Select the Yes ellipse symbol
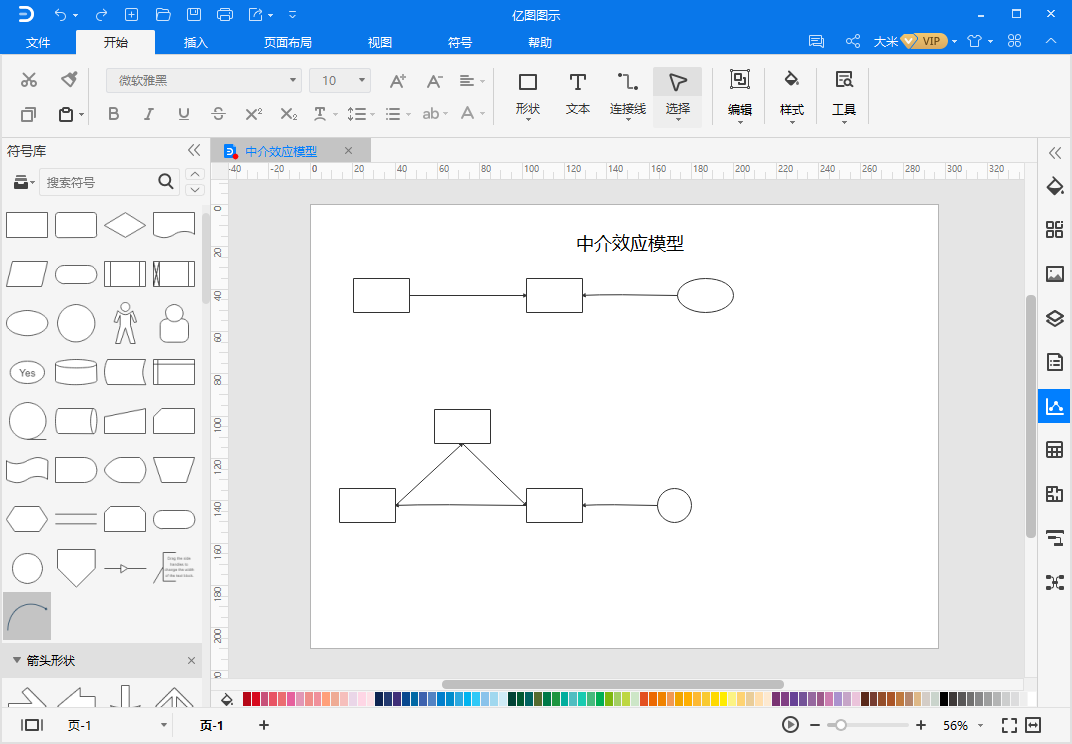Image resolution: width=1072 pixels, height=744 pixels. pyautogui.click(x=27, y=373)
